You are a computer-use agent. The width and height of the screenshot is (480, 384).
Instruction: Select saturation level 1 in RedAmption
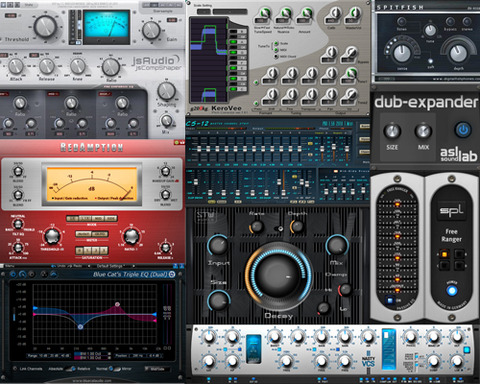pyautogui.click(x=88, y=250)
